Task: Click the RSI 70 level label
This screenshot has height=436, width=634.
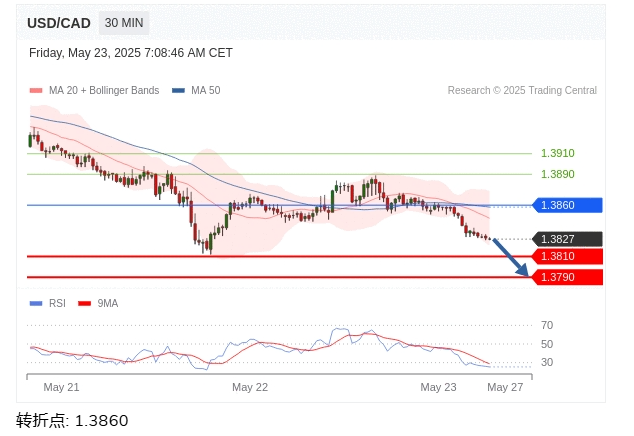Action: (x=547, y=325)
